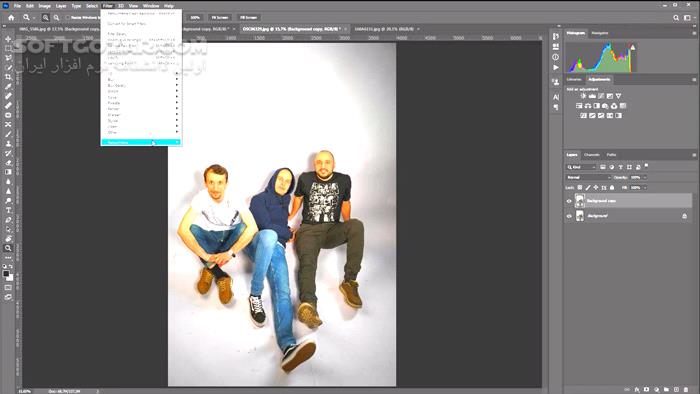The width and height of the screenshot is (700, 394).
Task: Click the Background layer thumbnail
Action: (x=579, y=216)
